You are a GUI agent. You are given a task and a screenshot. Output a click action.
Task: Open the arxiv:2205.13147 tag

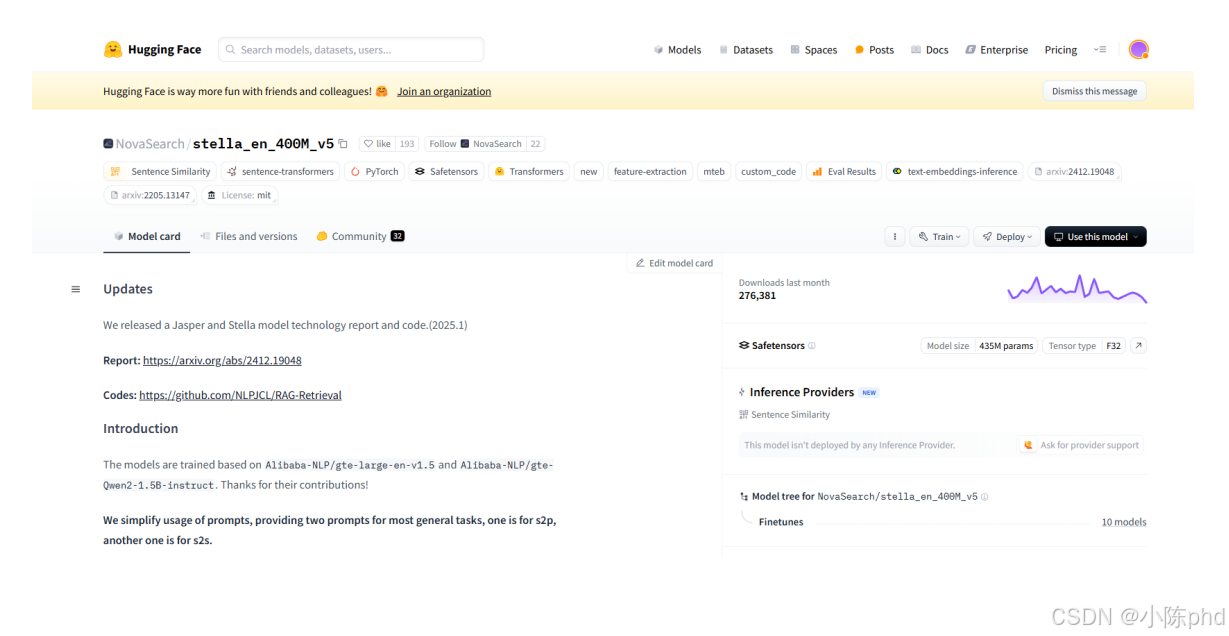tap(150, 195)
